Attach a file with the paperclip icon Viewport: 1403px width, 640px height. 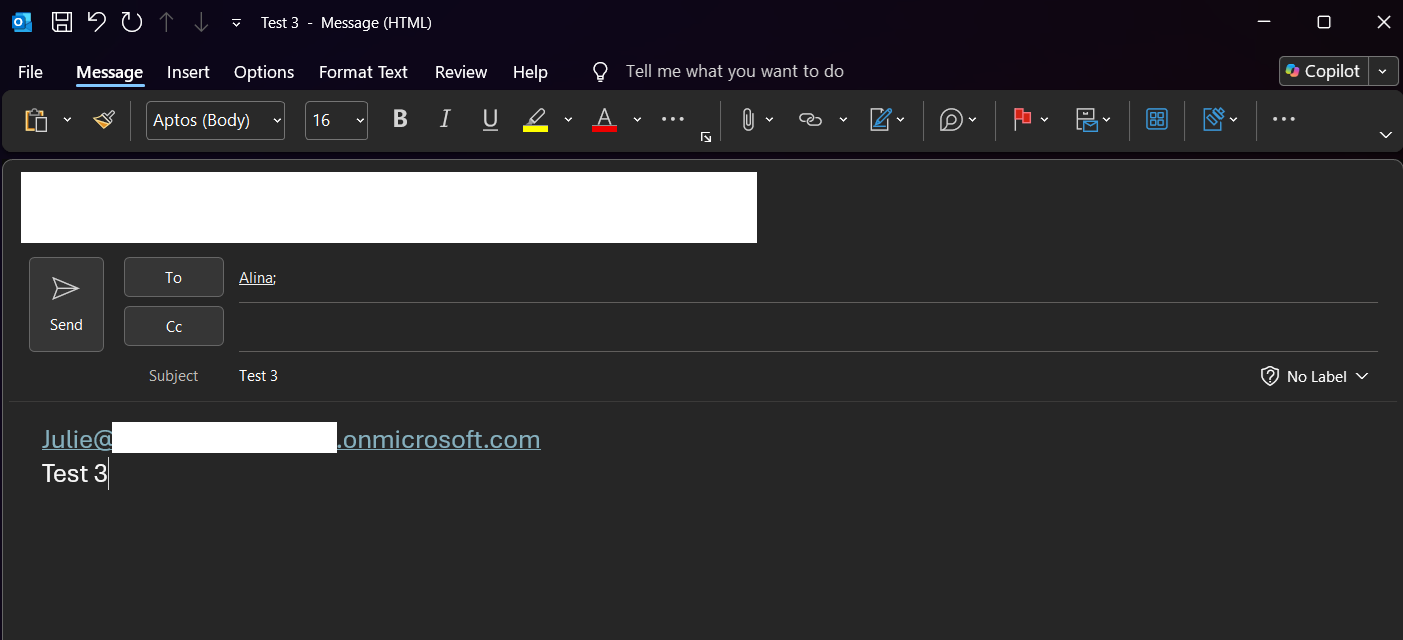click(x=747, y=120)
